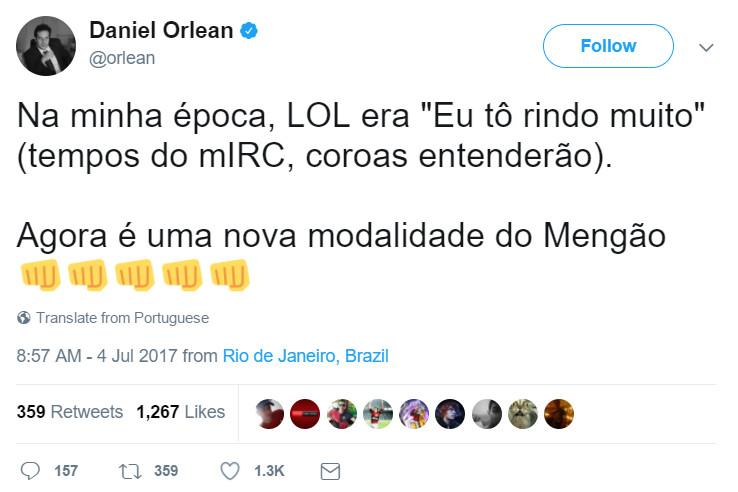View the 1,267 Likes list
738x492 pixels.
click(x=181, y=412)
